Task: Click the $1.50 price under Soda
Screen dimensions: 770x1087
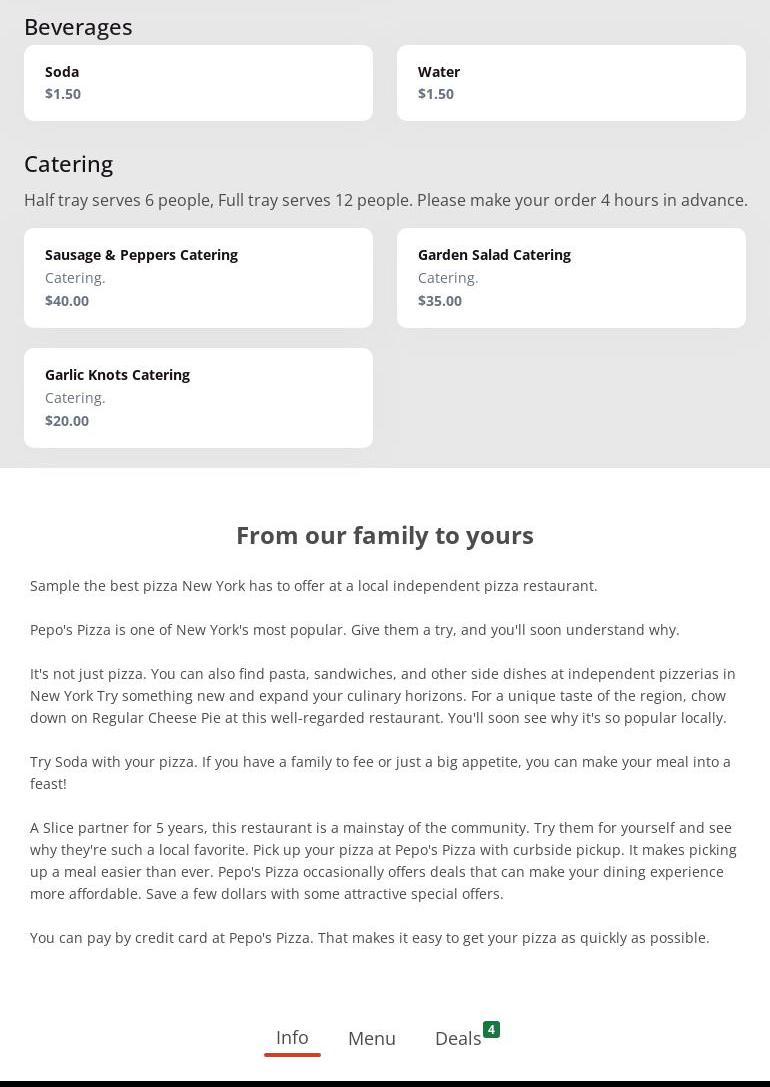Action: tap(63, 94)
